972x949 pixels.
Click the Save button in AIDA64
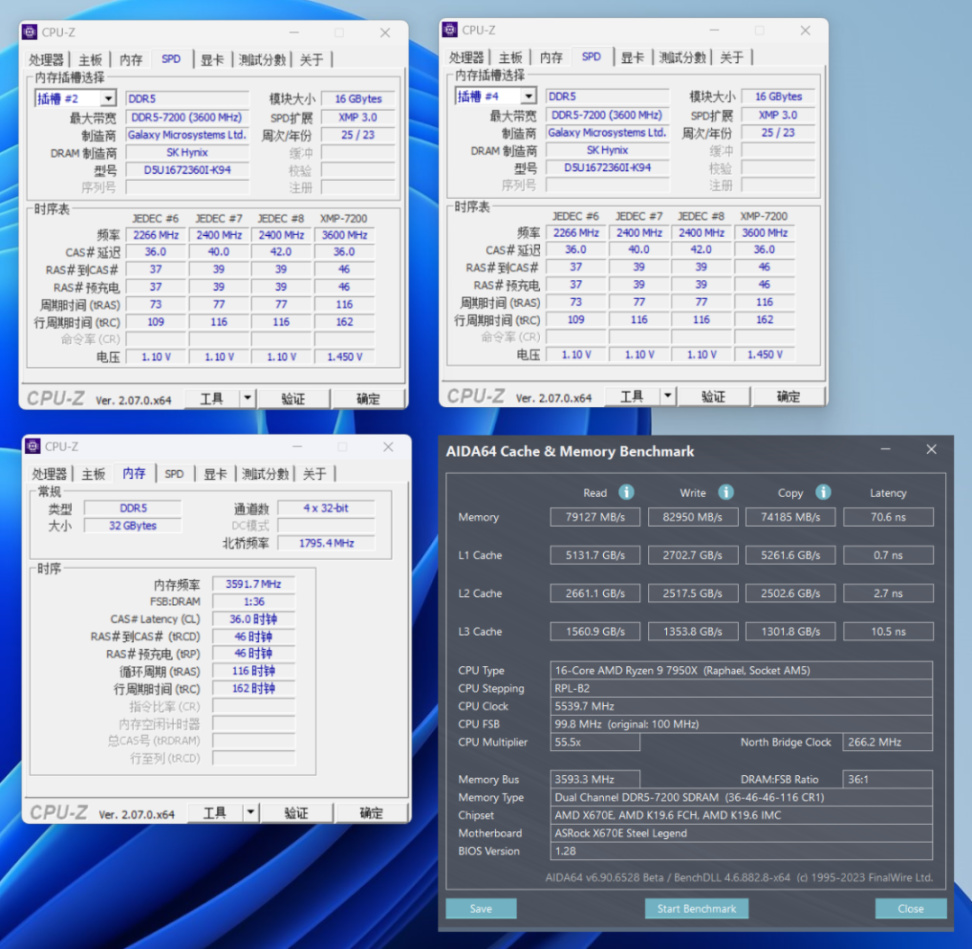tap(480, 909)
